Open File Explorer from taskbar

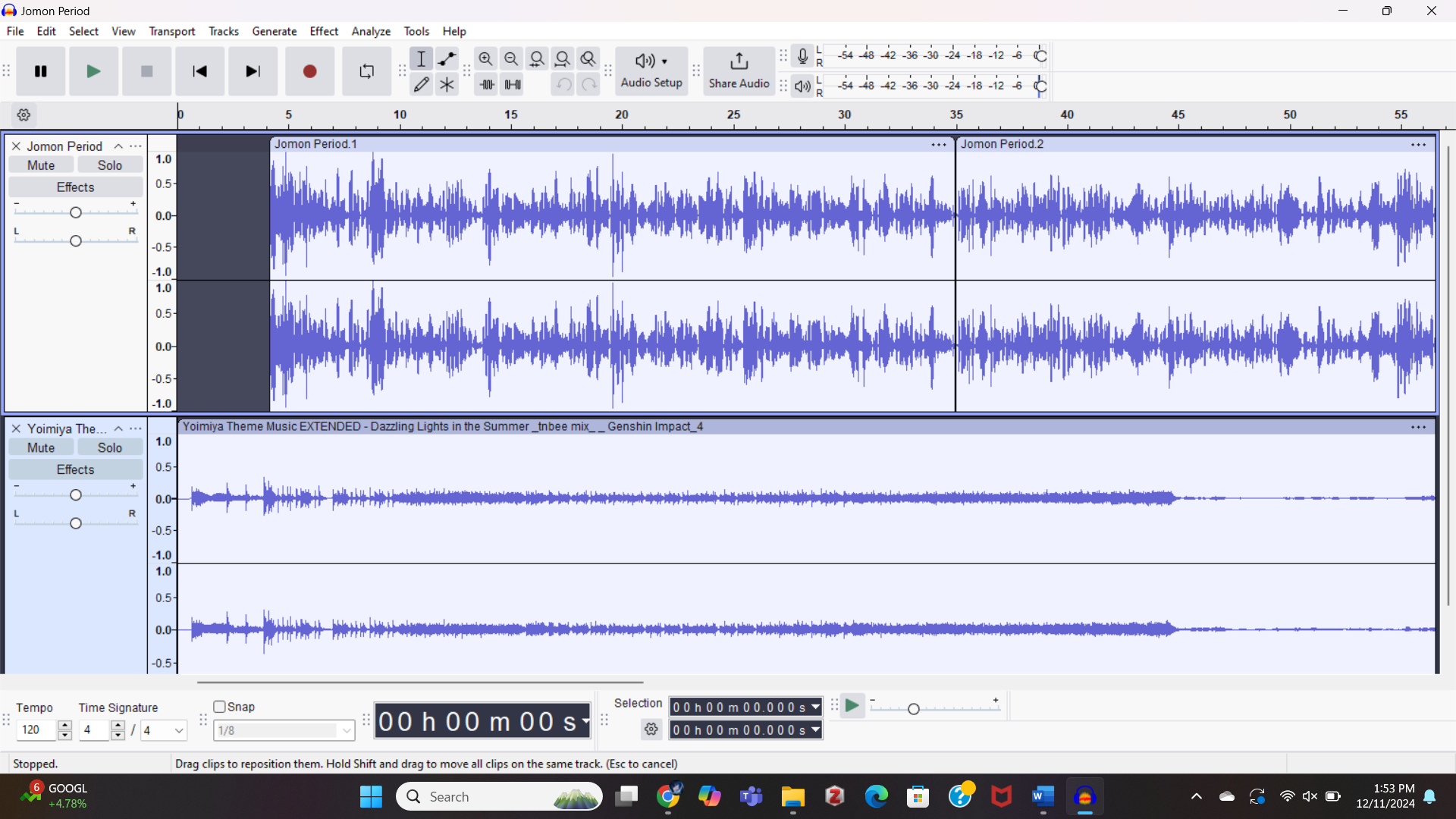(792, 797)
